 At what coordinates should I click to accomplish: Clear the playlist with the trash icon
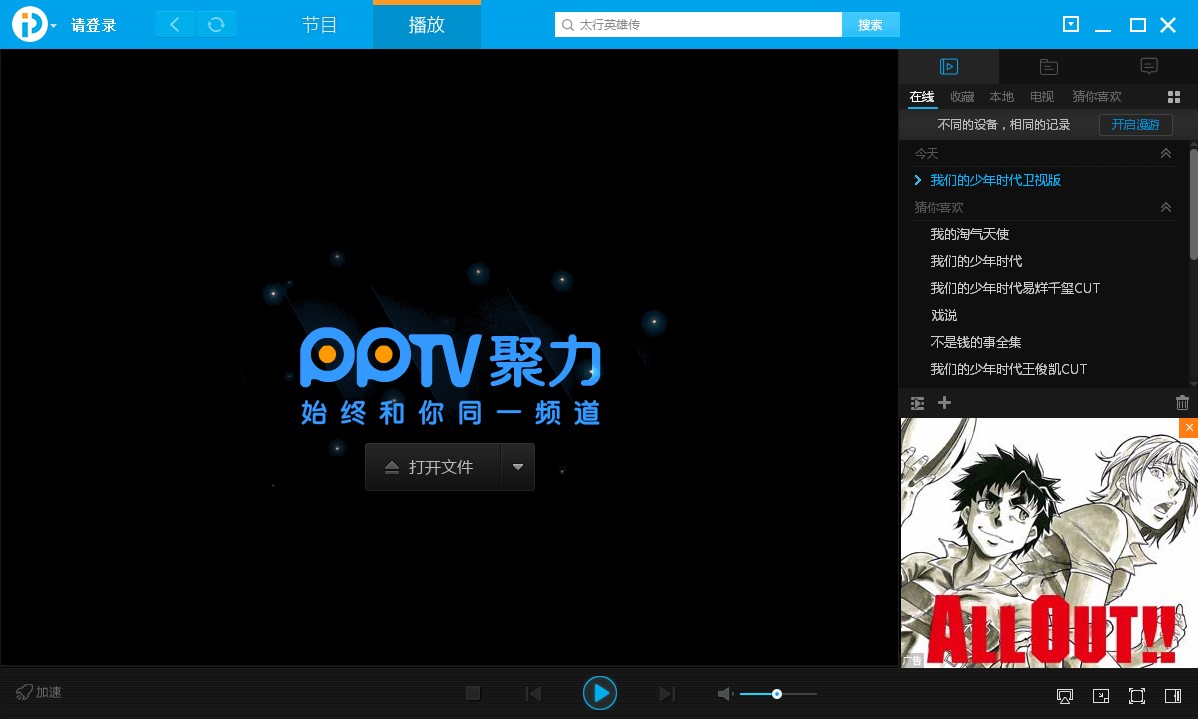(1182, 402)
